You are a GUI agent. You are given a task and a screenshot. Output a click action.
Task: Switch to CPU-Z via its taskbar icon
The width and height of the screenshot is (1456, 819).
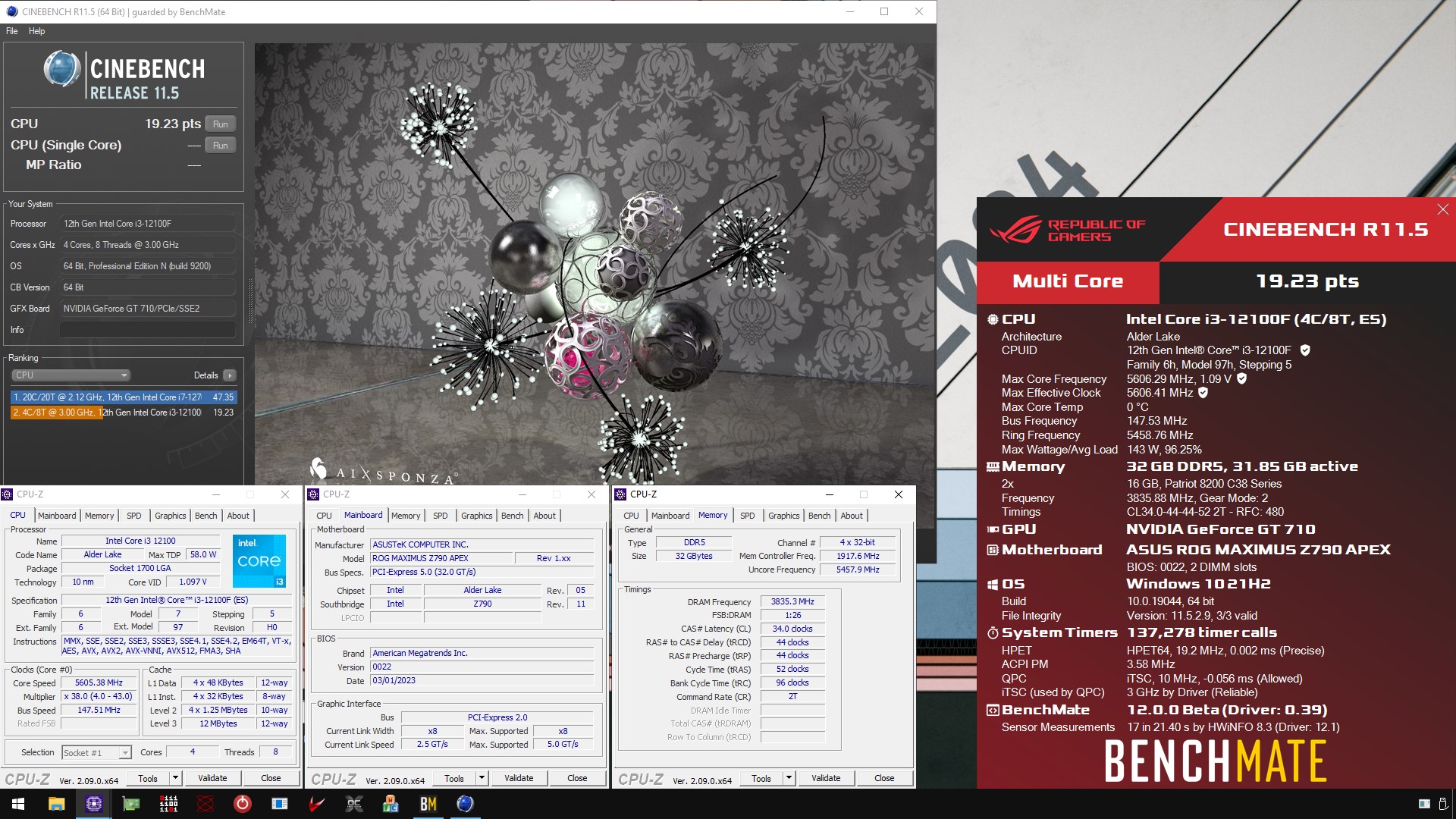pos(94,804)
